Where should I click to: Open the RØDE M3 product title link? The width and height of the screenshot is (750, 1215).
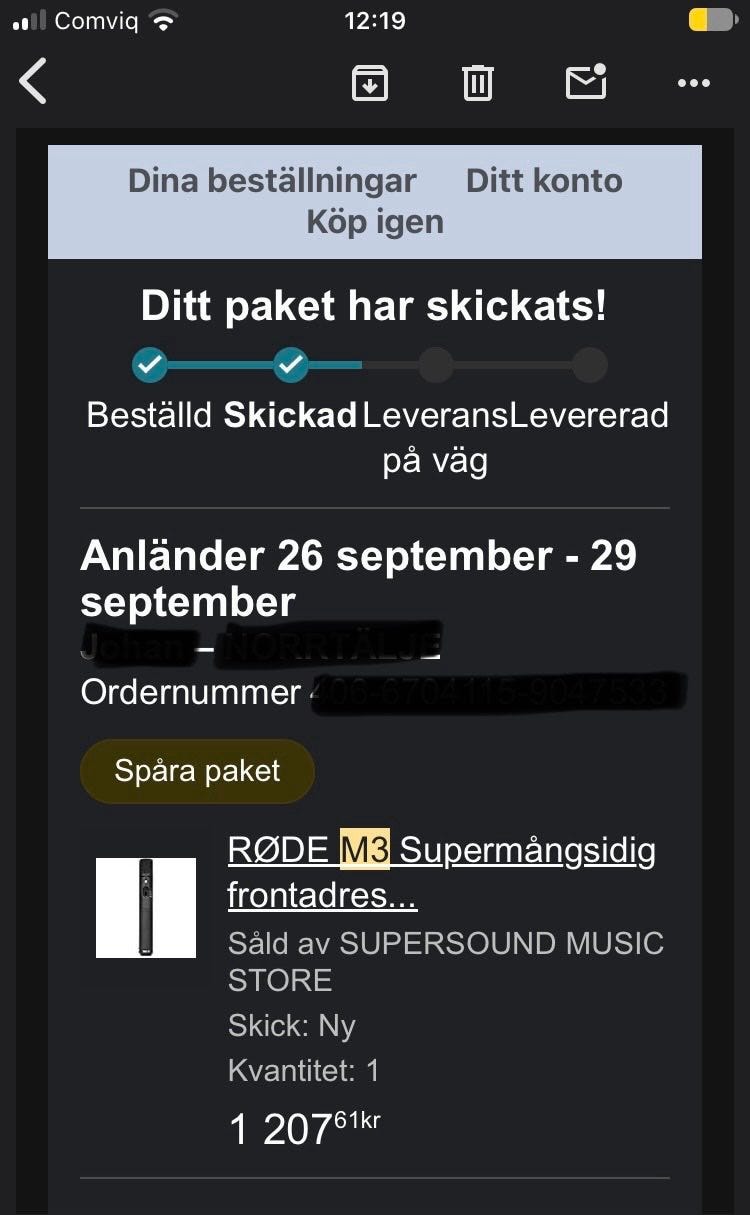point(442,873)
